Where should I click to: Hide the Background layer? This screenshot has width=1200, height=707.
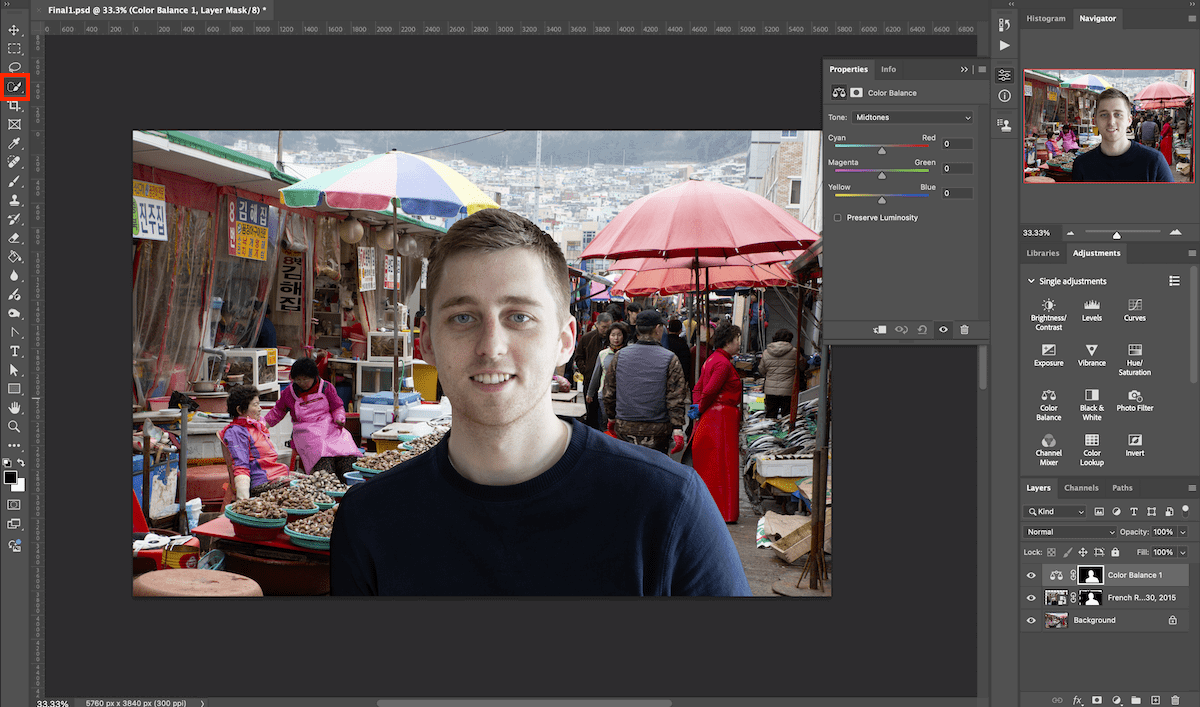click(1031, 620)
